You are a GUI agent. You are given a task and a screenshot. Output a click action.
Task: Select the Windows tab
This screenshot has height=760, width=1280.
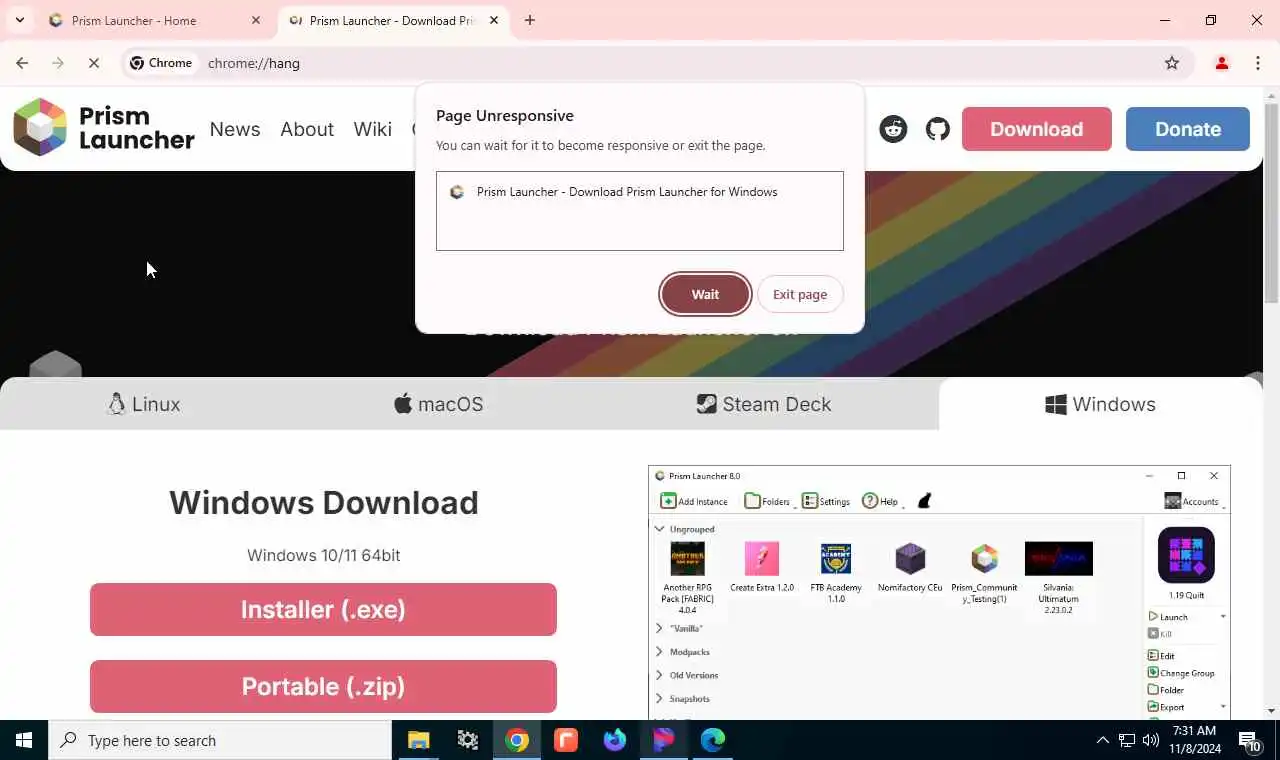[x=1100, y=404]
